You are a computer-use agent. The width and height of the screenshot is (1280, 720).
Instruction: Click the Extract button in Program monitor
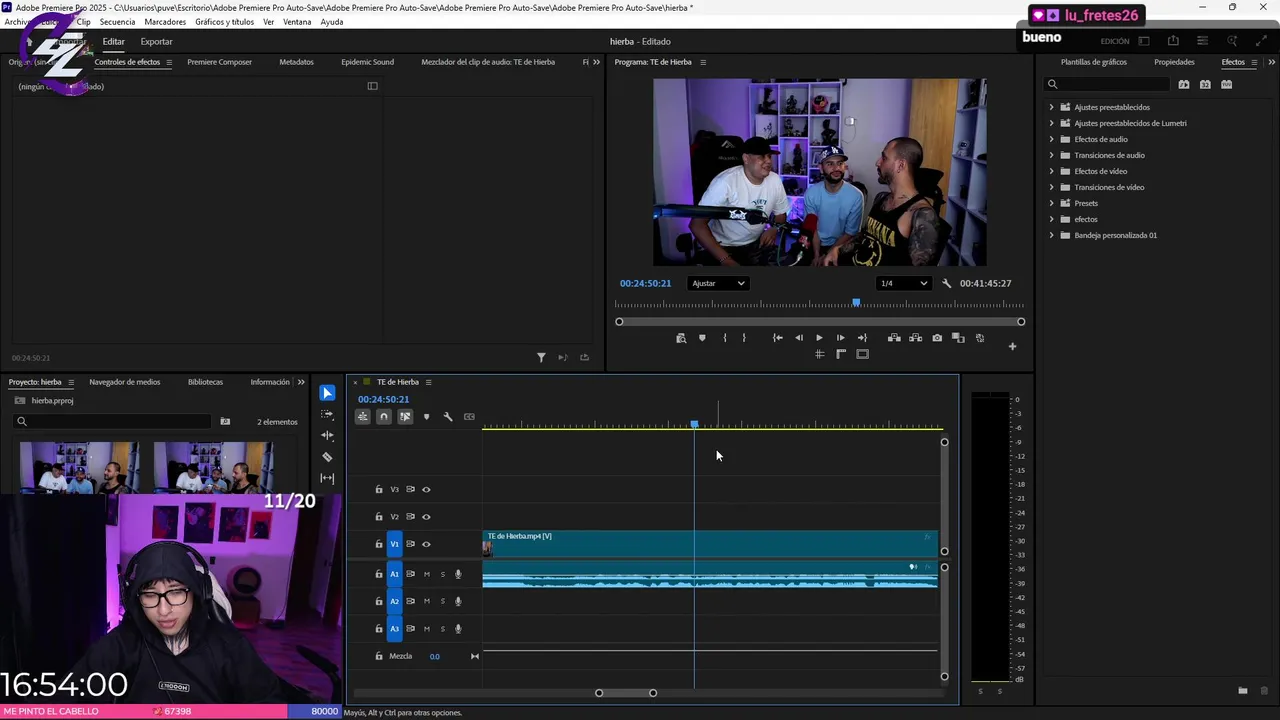(915, 338)
